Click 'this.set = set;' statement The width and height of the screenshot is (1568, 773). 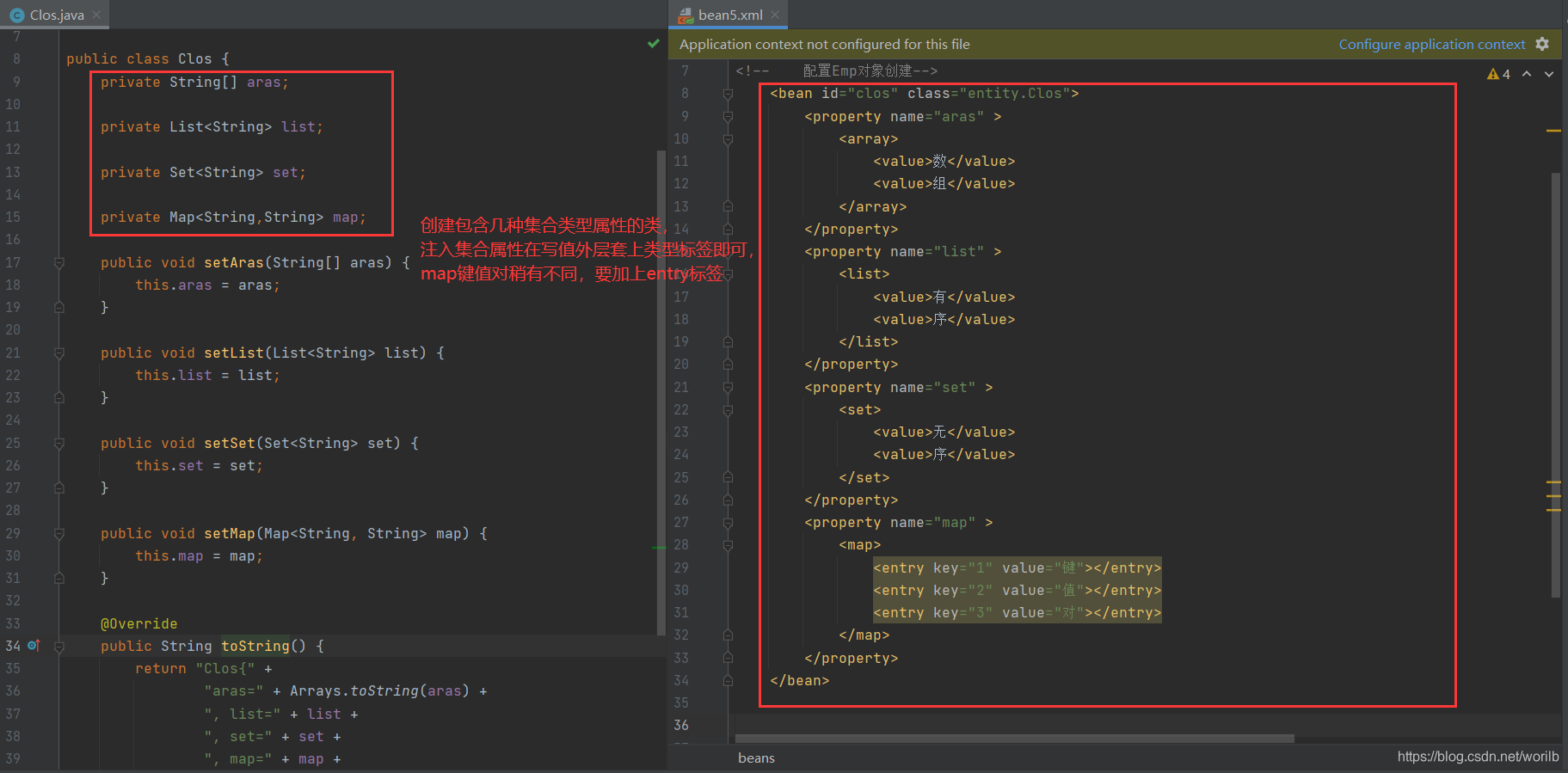pos(199,465)
